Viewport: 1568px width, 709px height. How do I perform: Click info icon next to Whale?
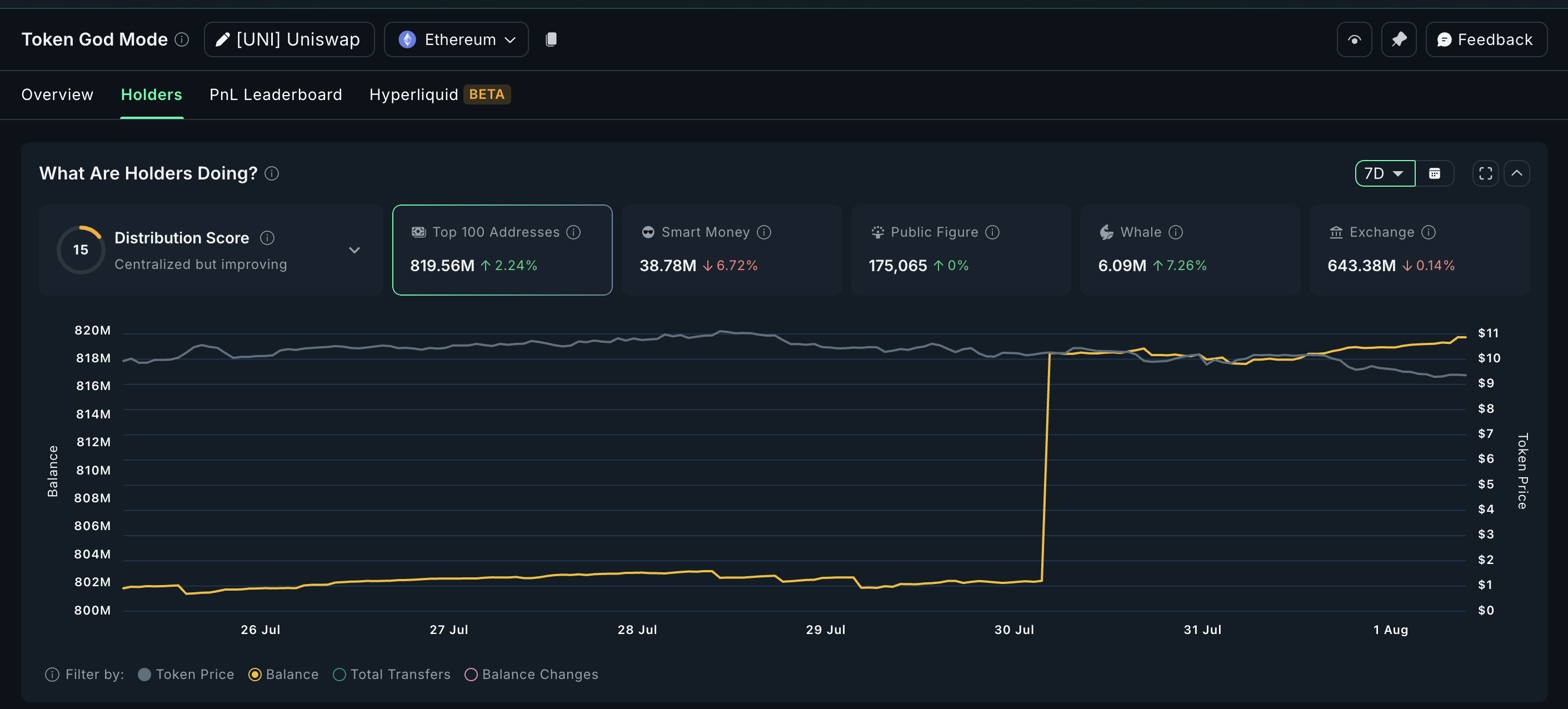pyautogui.click(x=1175, y=232)
